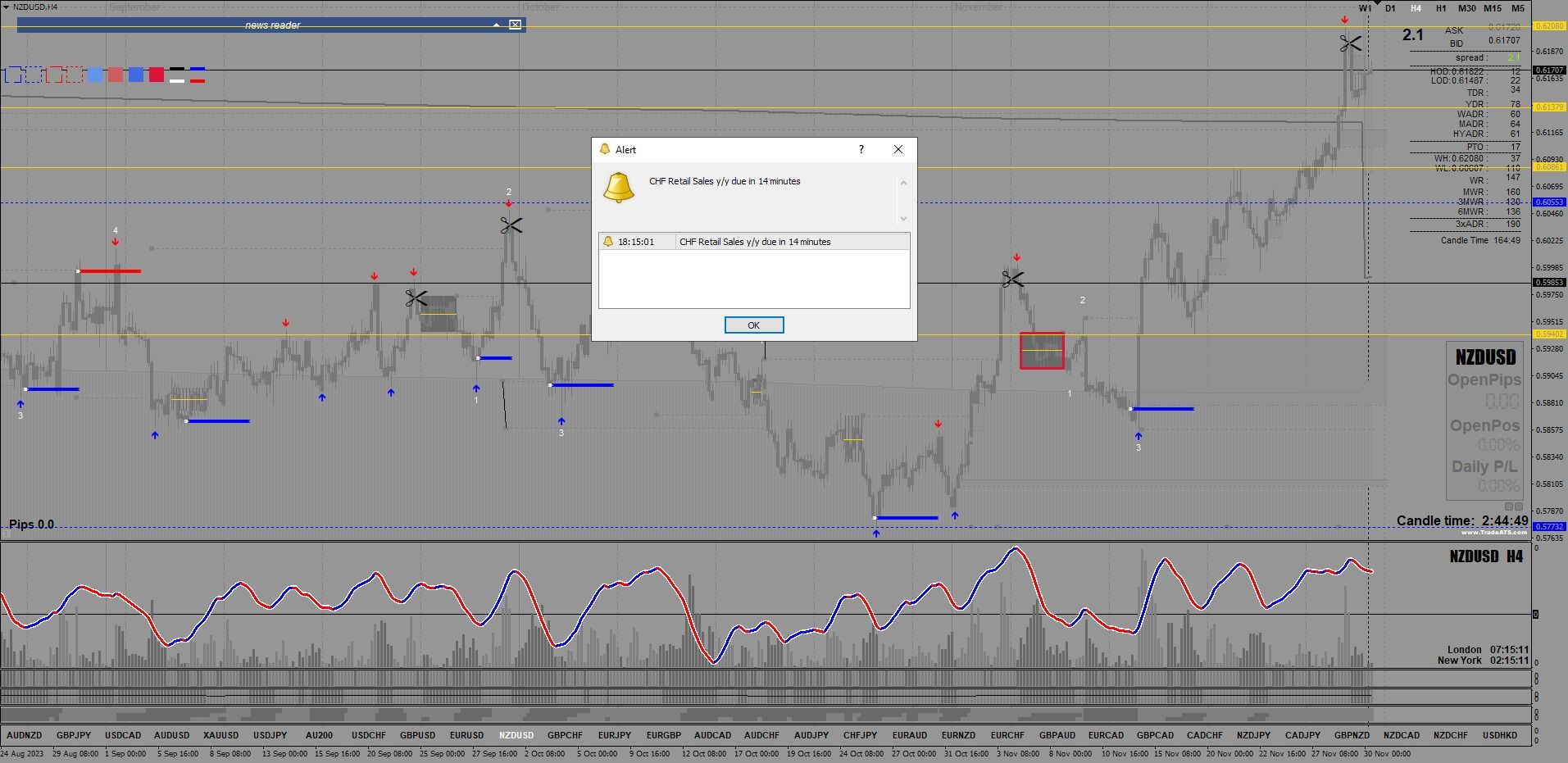Pick the crimson filled square
Screen dimensions: 1568x763
click(157, 75)
